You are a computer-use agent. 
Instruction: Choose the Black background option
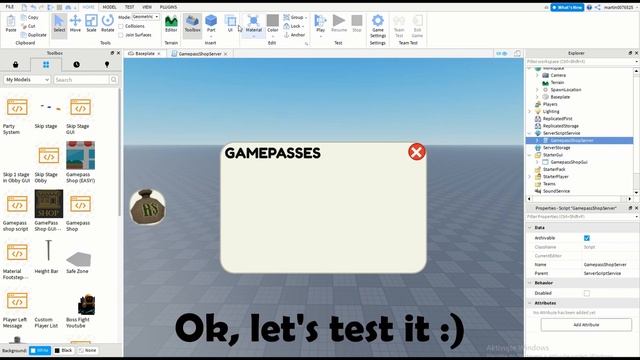[63, 350]
